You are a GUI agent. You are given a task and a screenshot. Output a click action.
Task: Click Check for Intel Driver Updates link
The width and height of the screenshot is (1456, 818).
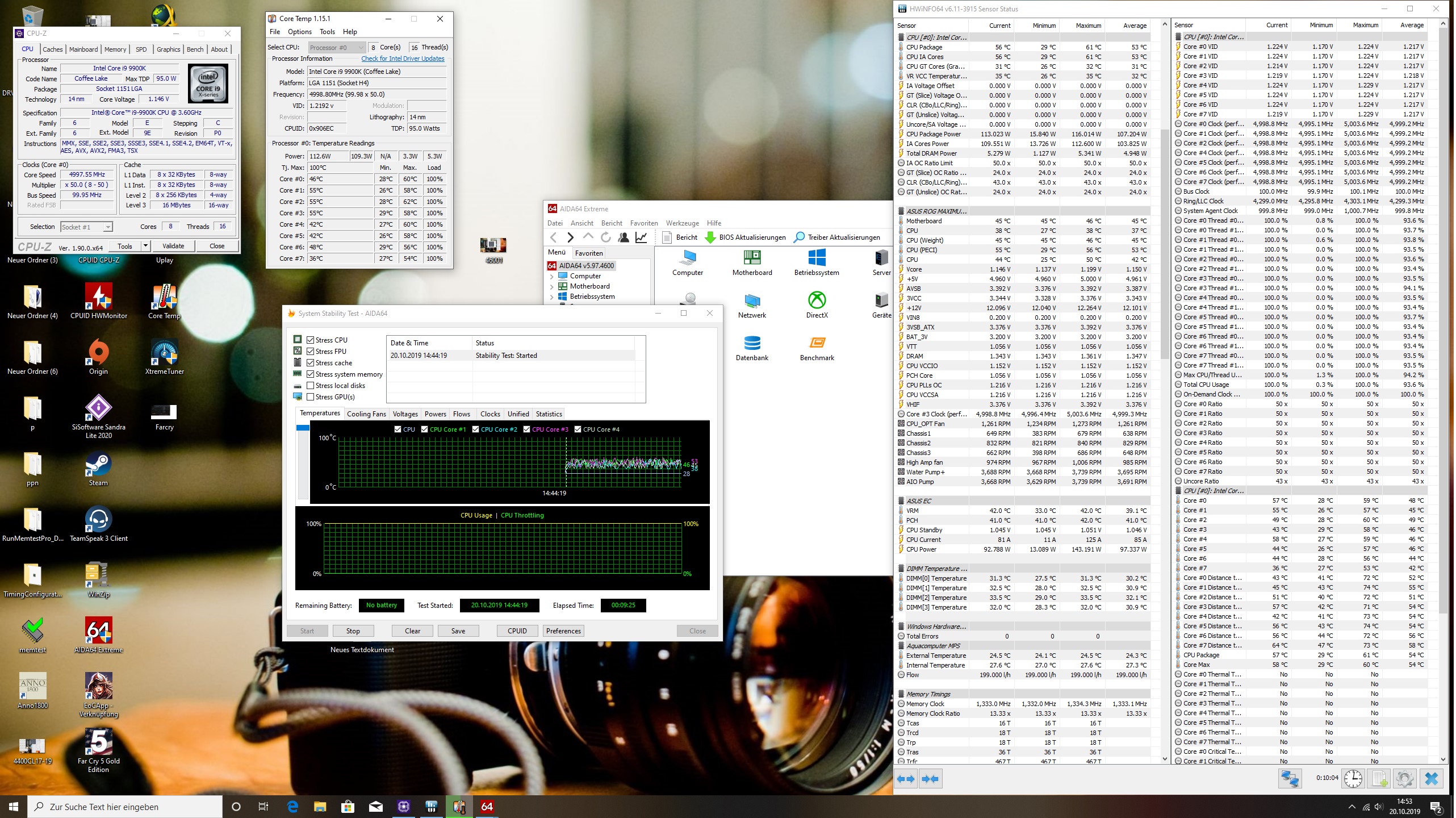(403, 59)
